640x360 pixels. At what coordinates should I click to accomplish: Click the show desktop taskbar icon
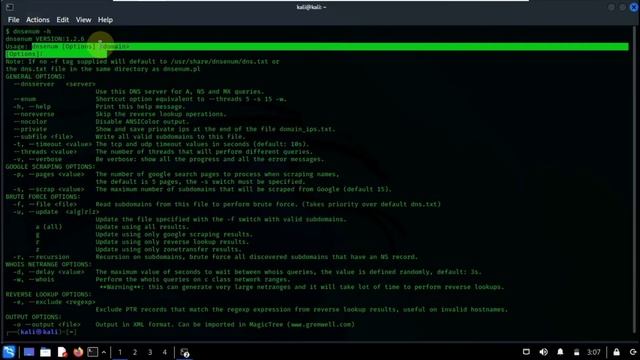click(x=29, y=352)
